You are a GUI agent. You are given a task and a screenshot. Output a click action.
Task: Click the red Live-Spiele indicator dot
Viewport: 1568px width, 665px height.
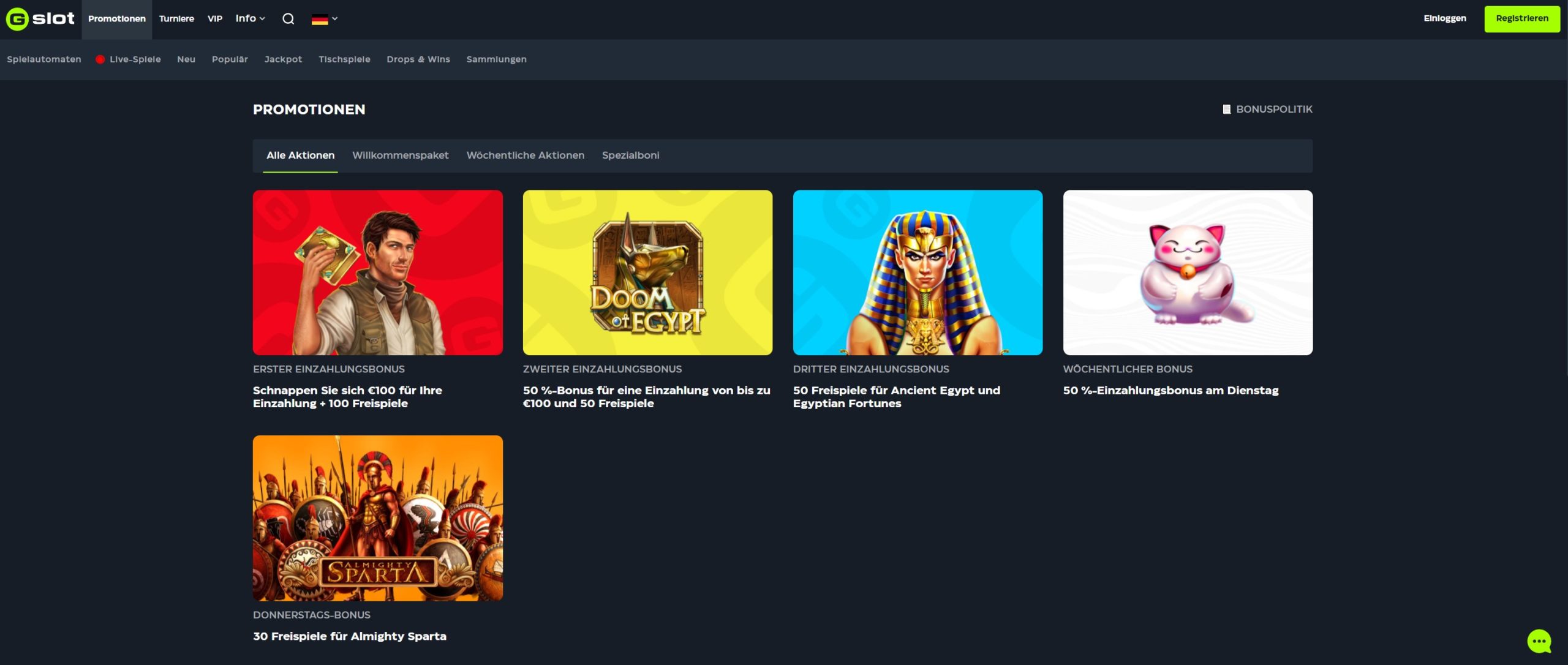(100, 59)
